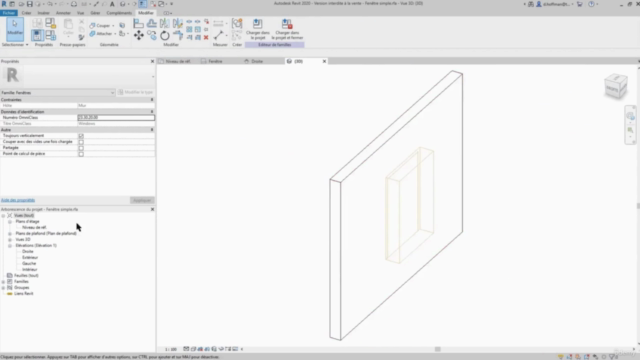Open the Créer ribbon tab
This screenshot has height=360, width=640.
pyautogui.click(x=26, y=13)
